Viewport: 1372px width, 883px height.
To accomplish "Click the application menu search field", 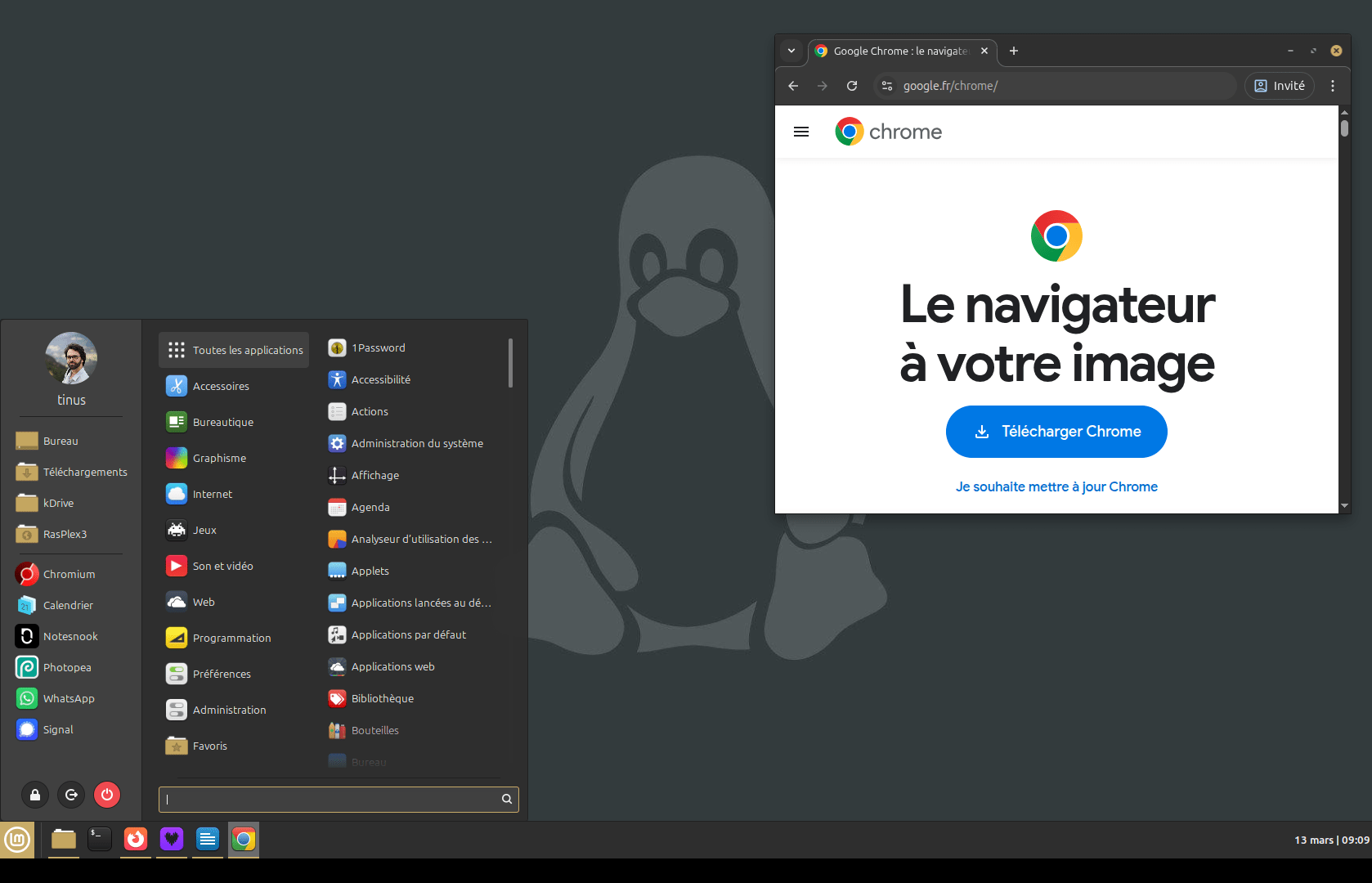I will 331,799.
